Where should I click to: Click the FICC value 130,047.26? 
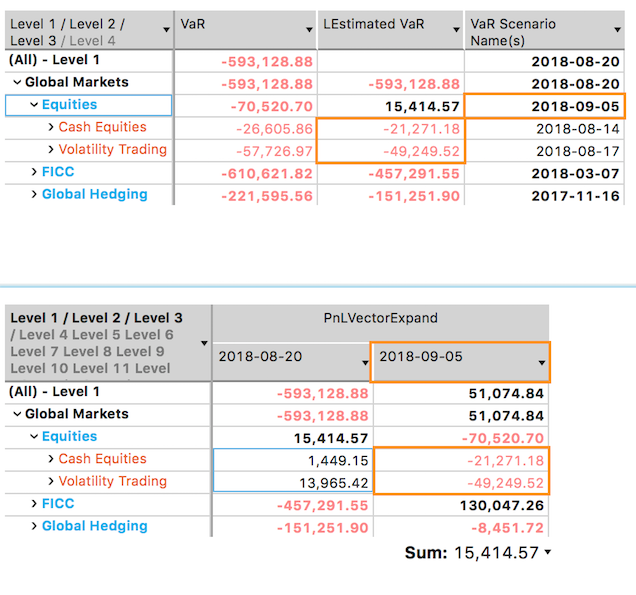tap(504, 504)
